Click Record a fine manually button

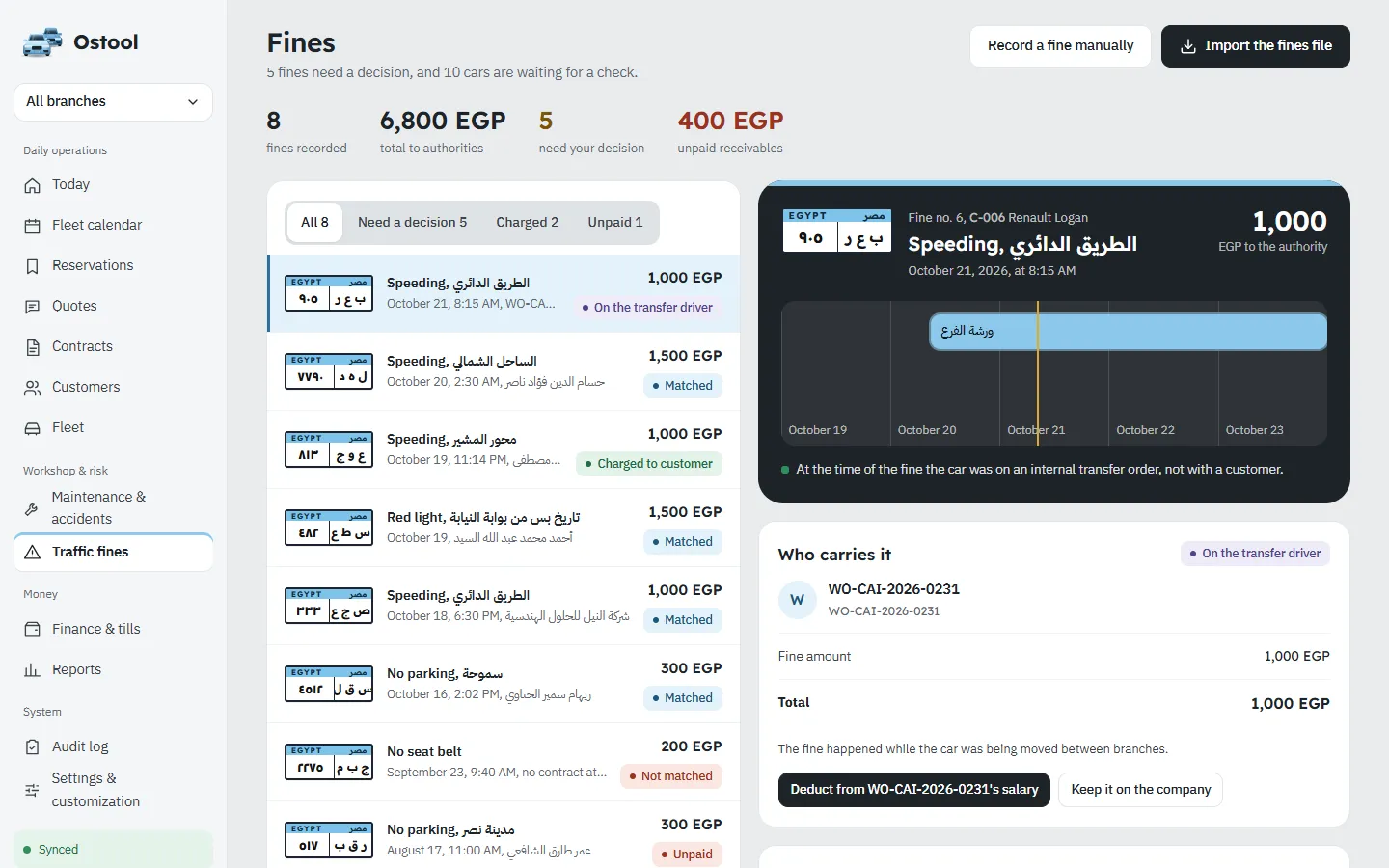click(1060, 46)
